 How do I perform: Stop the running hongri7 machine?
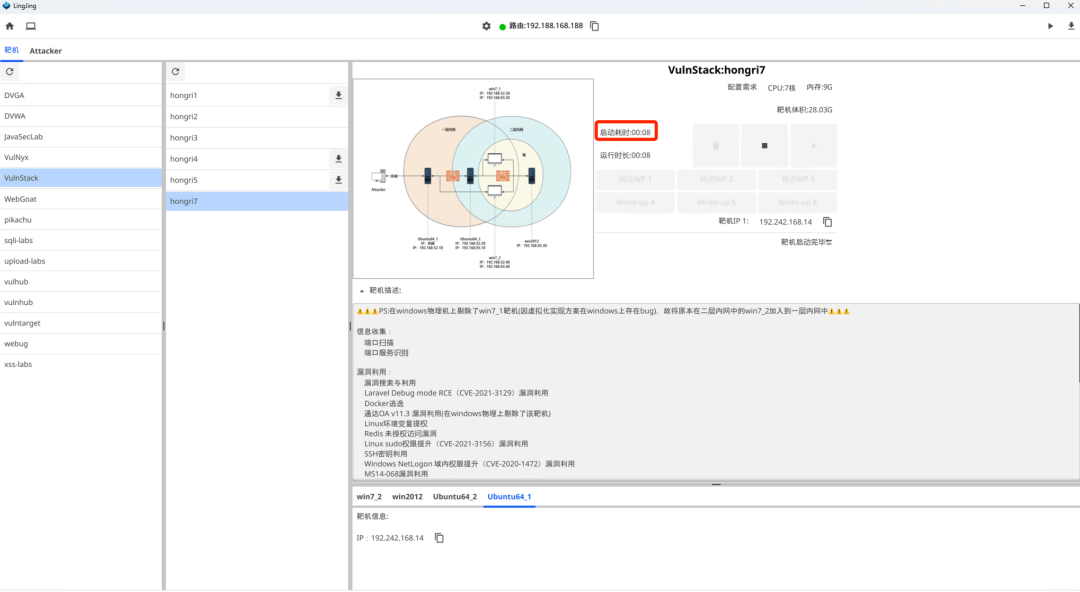(x=764, y=146)
